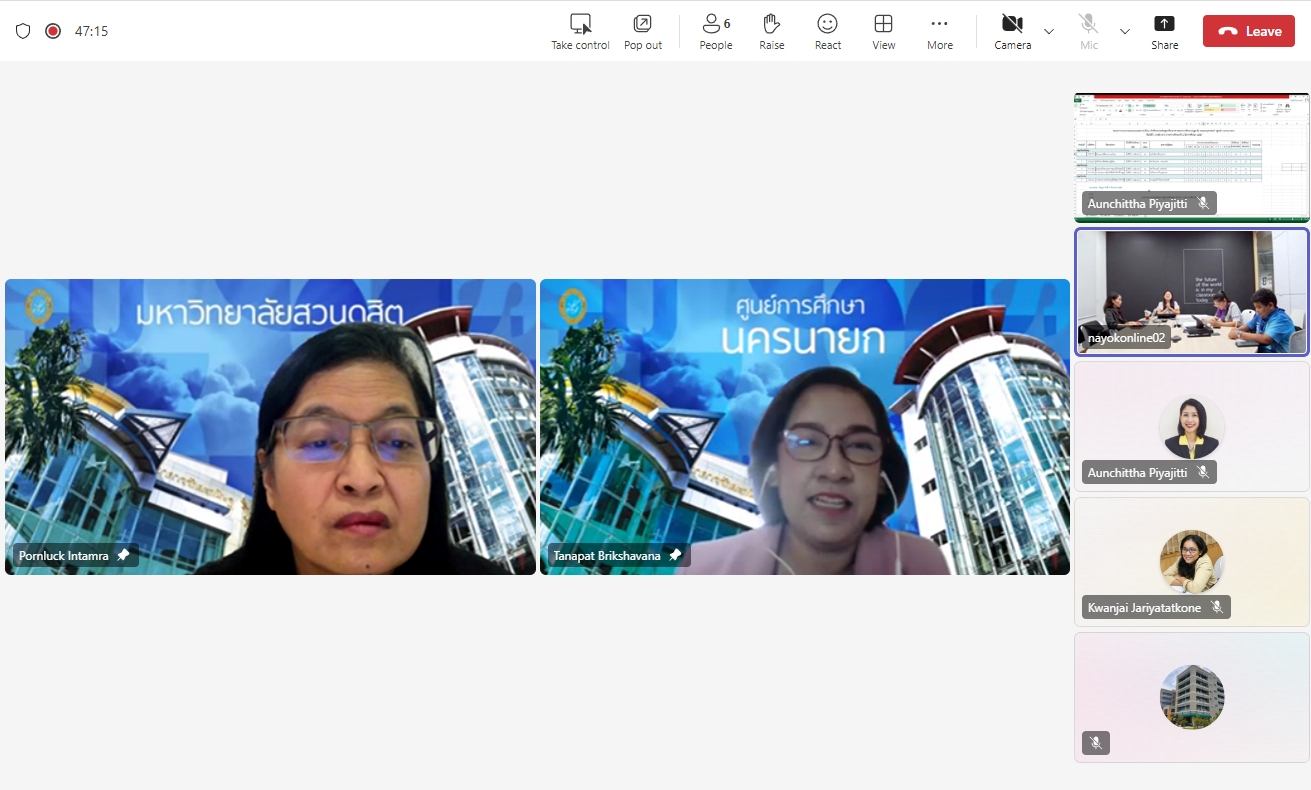The width and height of the screenshot is (1311, 790).
Task: Change the meeting View layout
Action: coord(883,31)
